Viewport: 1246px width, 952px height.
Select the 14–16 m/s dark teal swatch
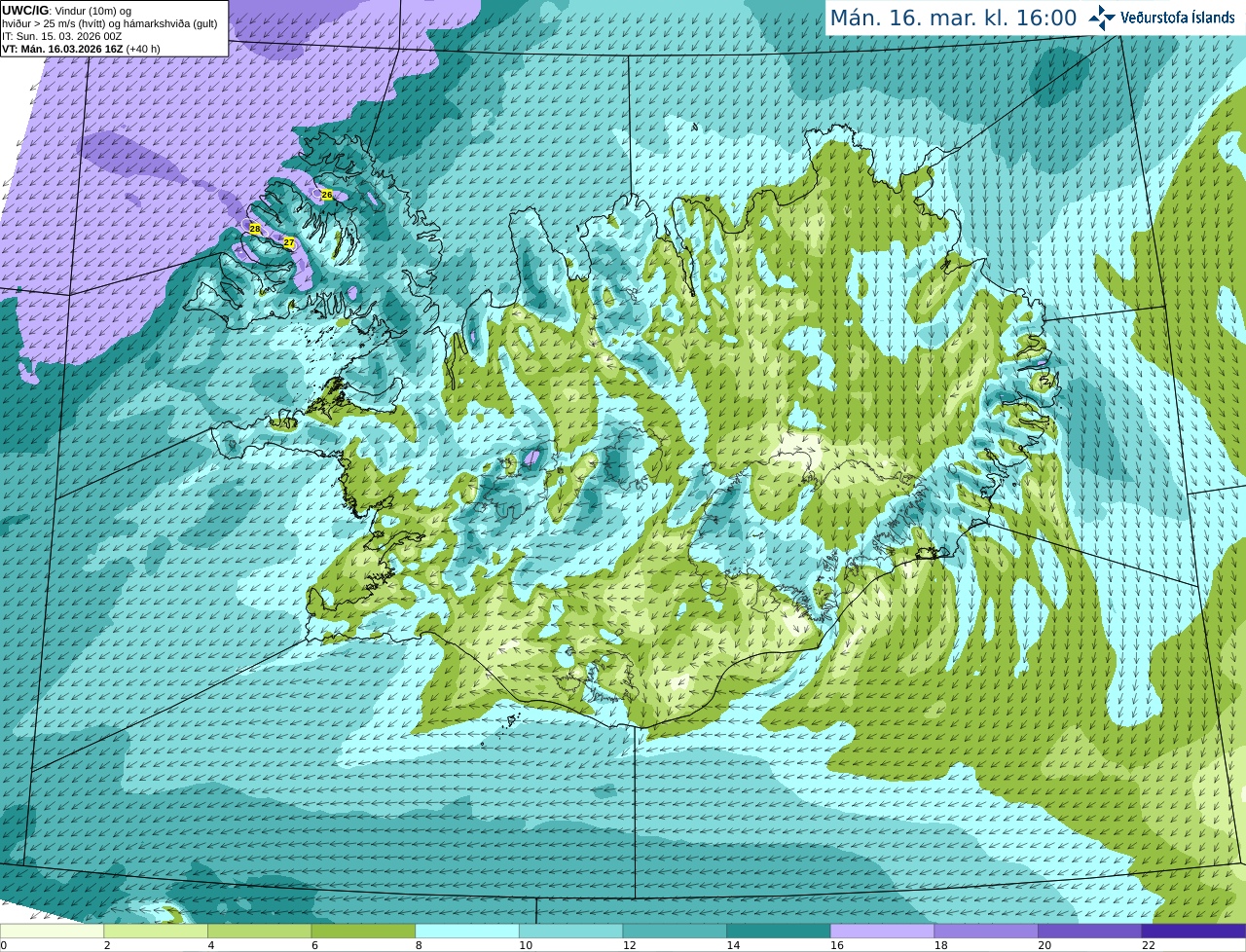[779, 931]
